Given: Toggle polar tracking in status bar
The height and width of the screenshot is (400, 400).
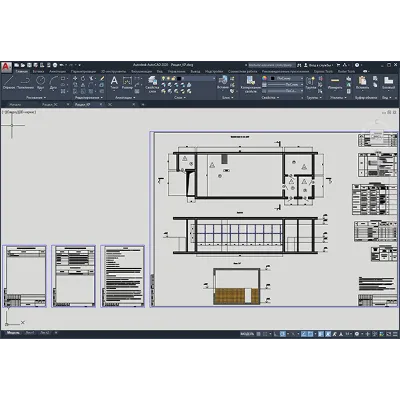Looking at the screenshot, I should (x=282, y=334).
